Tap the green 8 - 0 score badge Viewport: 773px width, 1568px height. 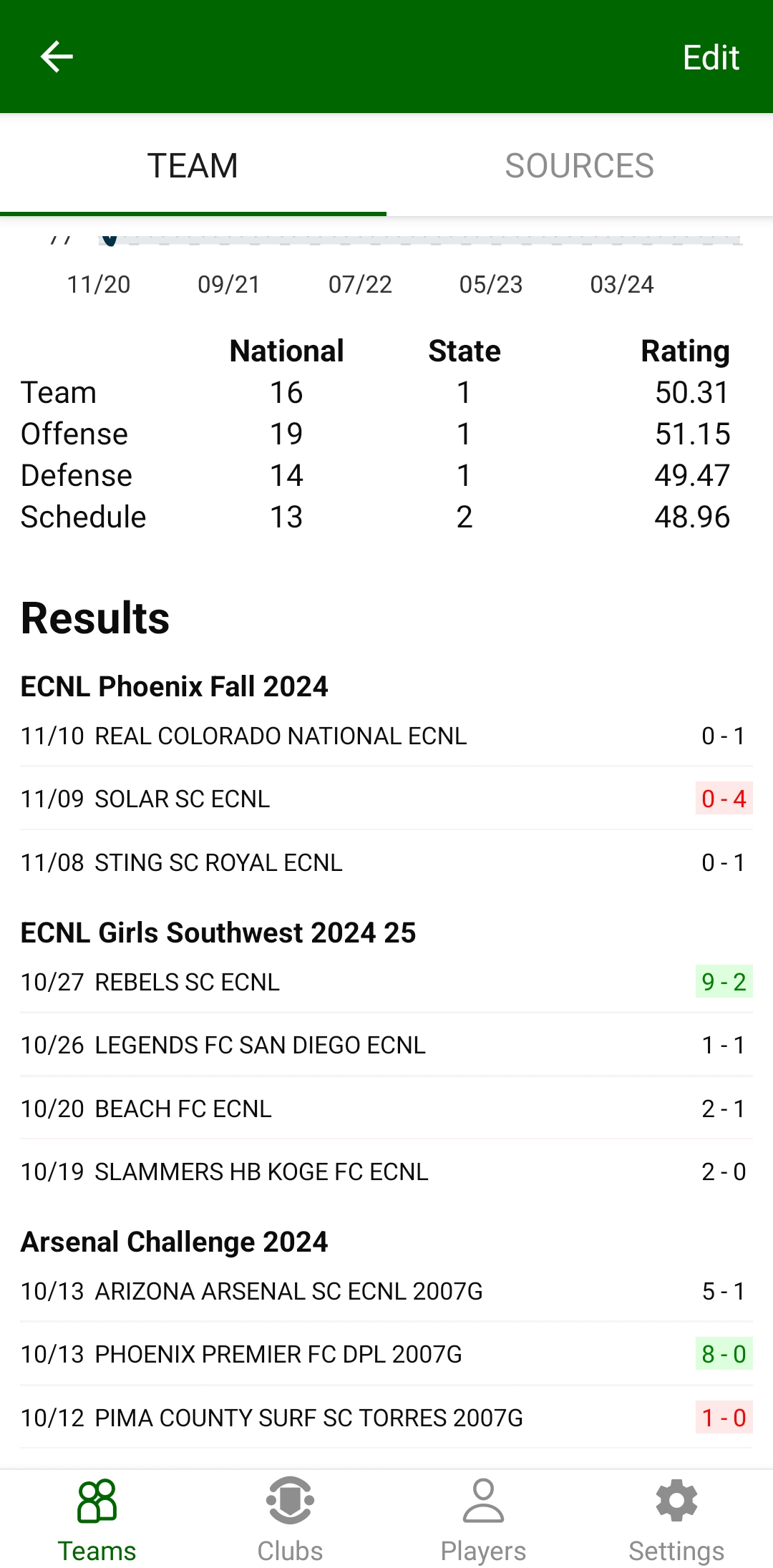coord(724,1354)
